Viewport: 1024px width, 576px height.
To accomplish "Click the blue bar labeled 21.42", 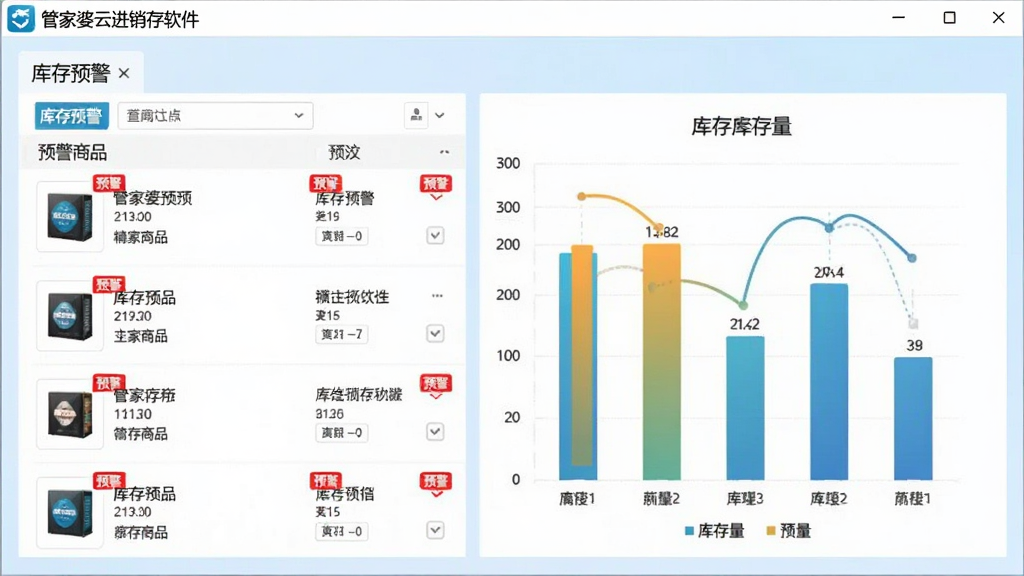I will [745, 408].
